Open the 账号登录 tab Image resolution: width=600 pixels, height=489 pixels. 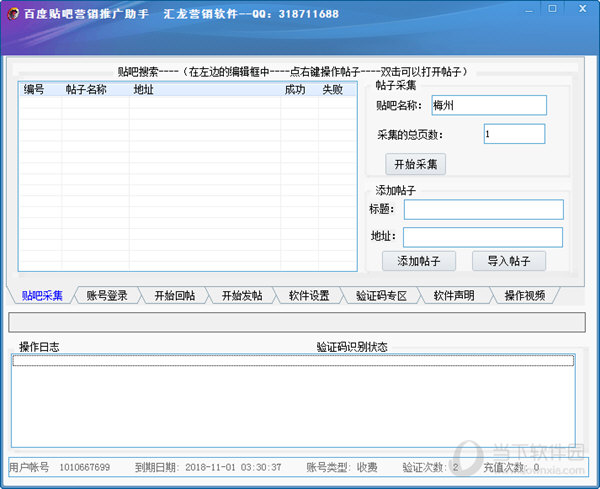(x=107, y=295)
